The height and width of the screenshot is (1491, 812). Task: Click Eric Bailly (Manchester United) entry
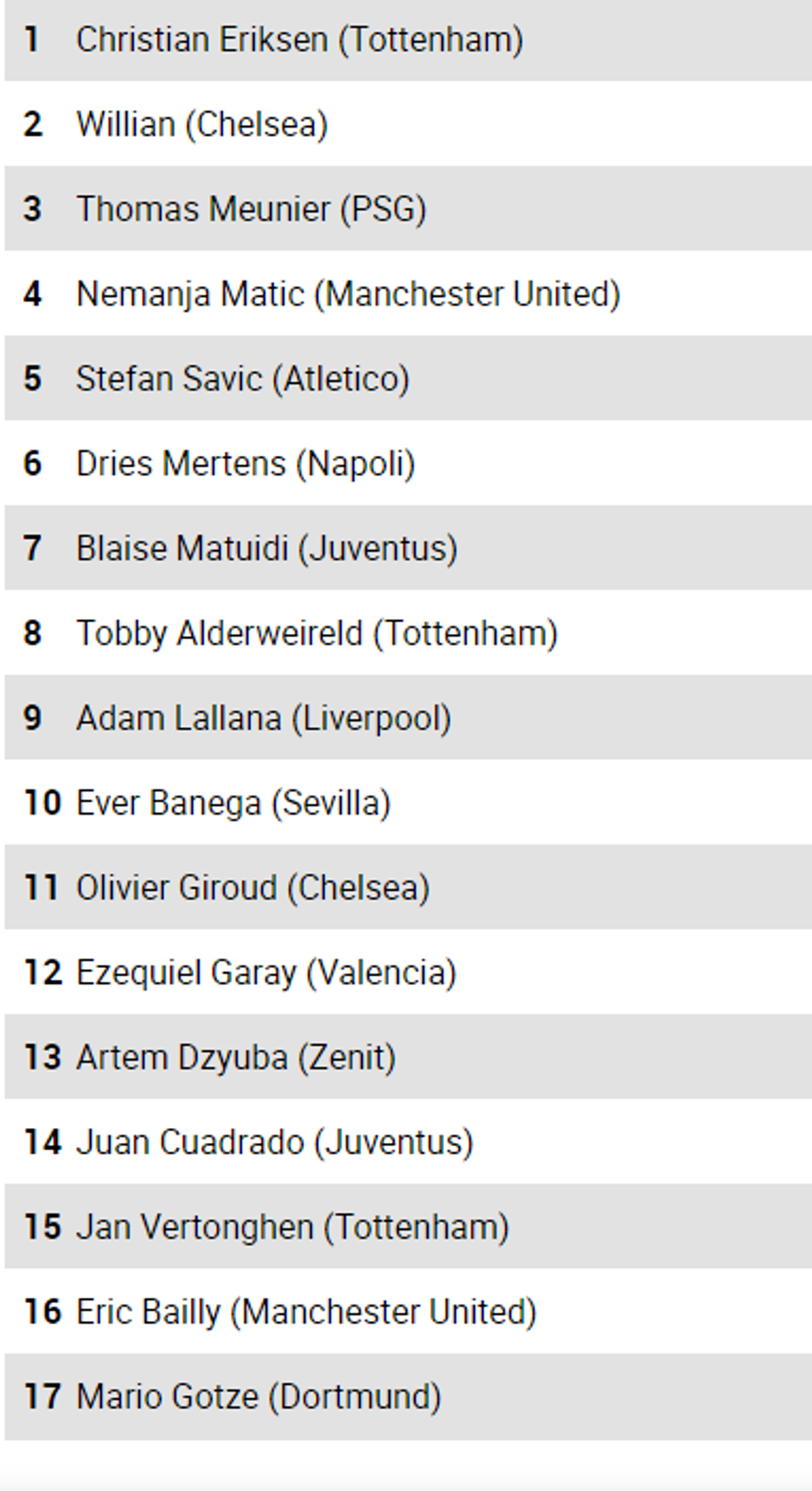coord(307,1312)
